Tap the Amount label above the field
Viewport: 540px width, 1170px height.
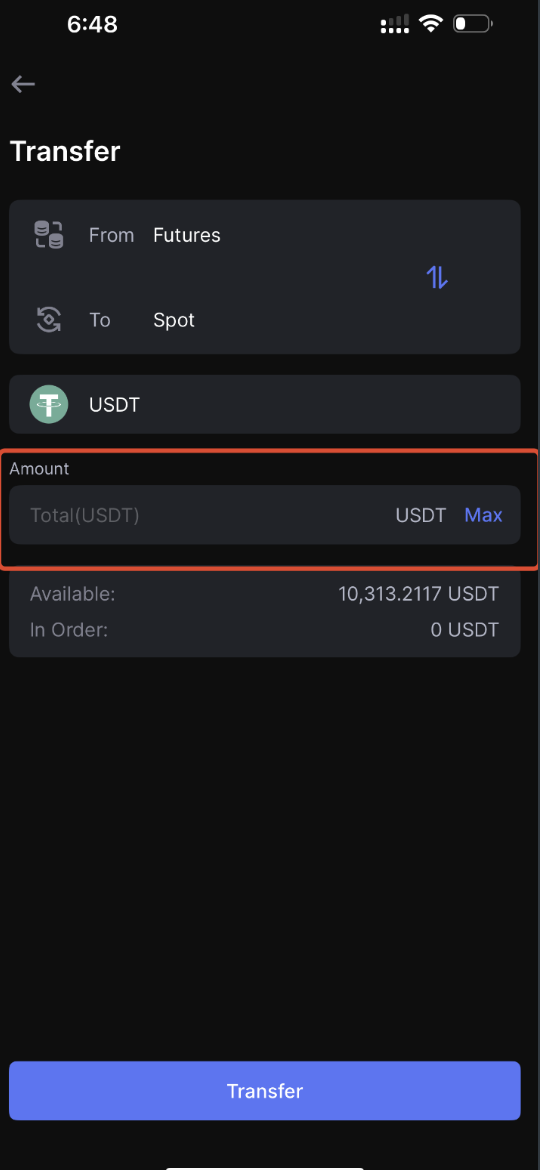39,469
